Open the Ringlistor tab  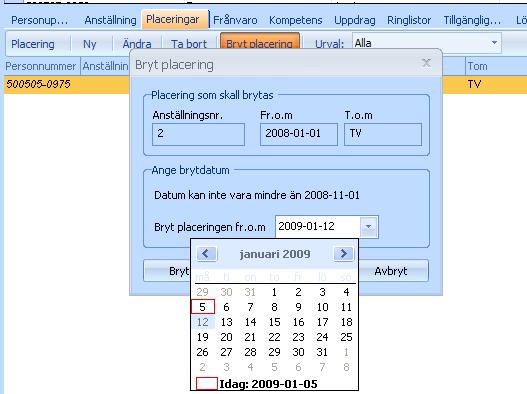(x=409, y=20)
